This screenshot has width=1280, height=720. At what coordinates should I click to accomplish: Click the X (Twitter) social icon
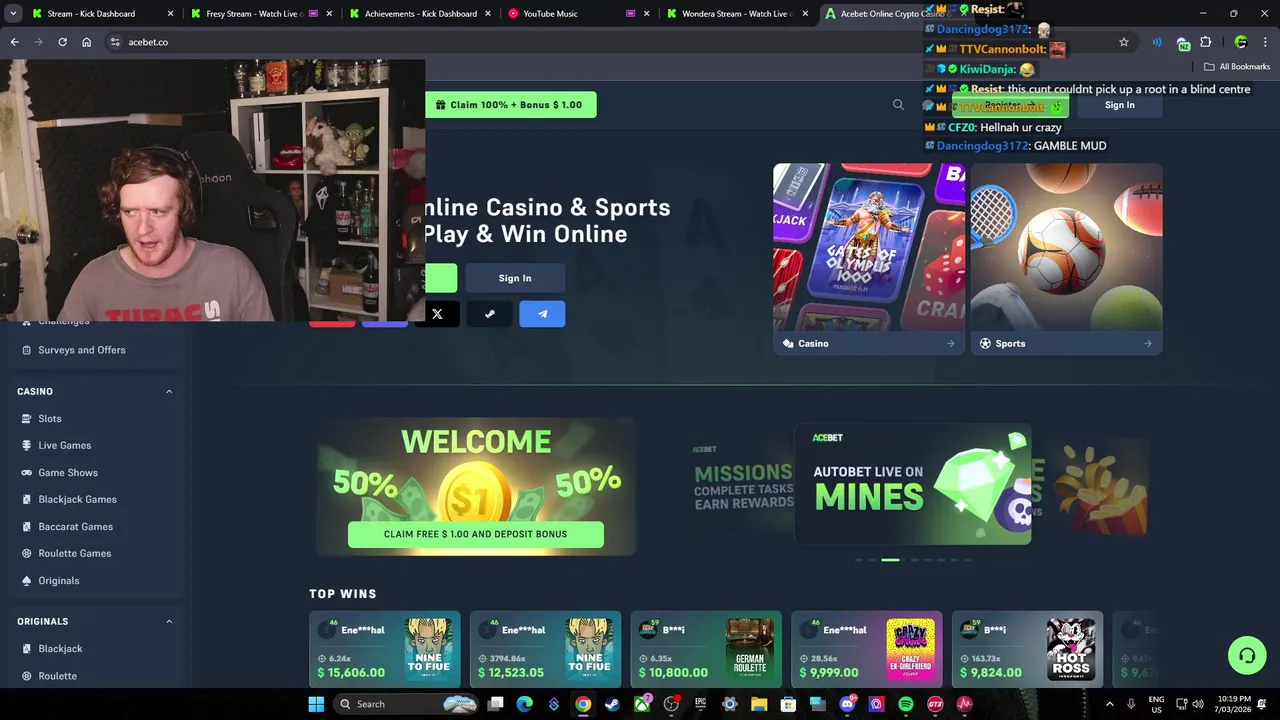(x=437, y=314)
